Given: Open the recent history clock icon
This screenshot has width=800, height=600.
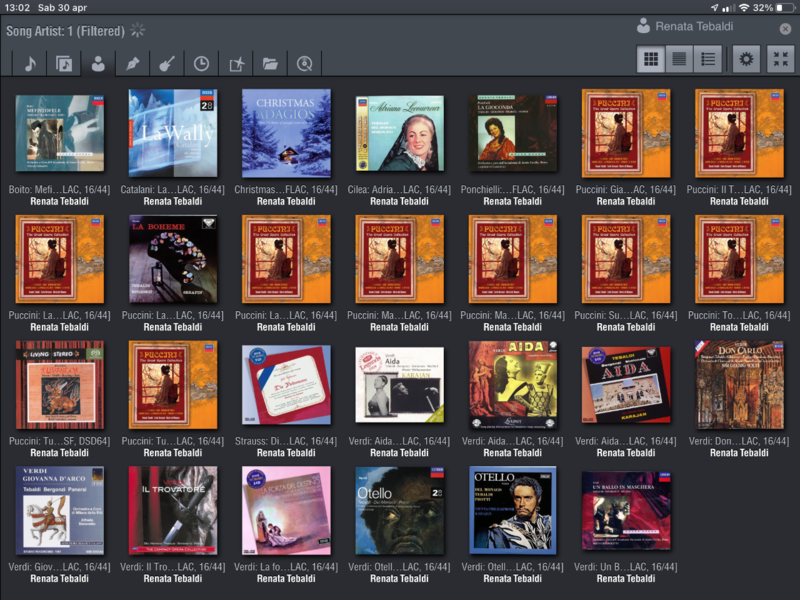Looking at the screenshot, I should (201, 63).
